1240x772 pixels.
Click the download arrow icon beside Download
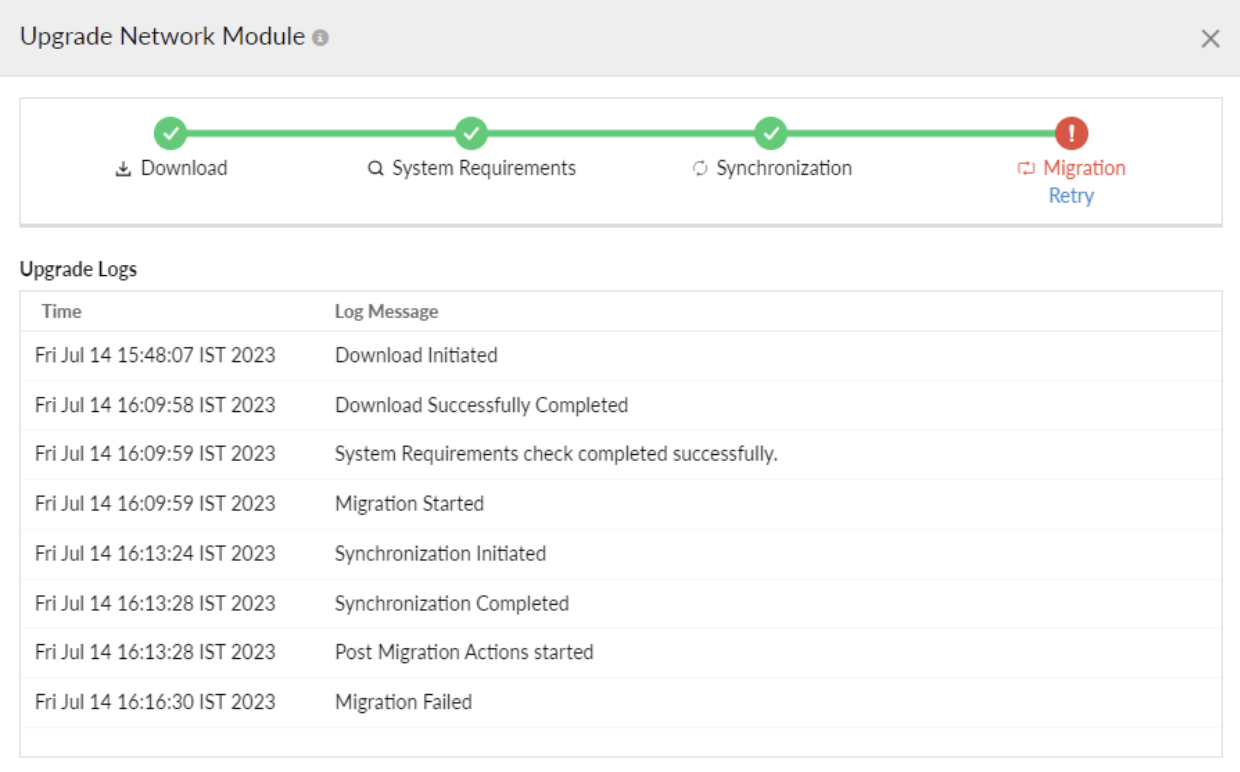point(124,169)
